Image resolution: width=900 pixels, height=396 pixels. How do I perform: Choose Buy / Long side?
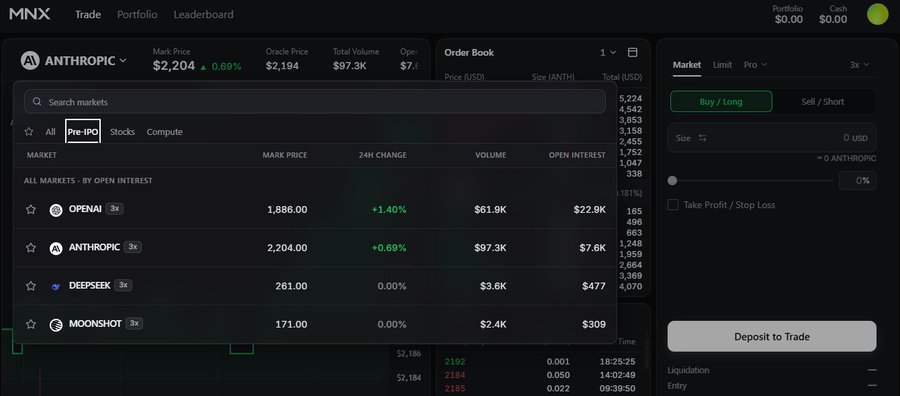pos(721,102)
